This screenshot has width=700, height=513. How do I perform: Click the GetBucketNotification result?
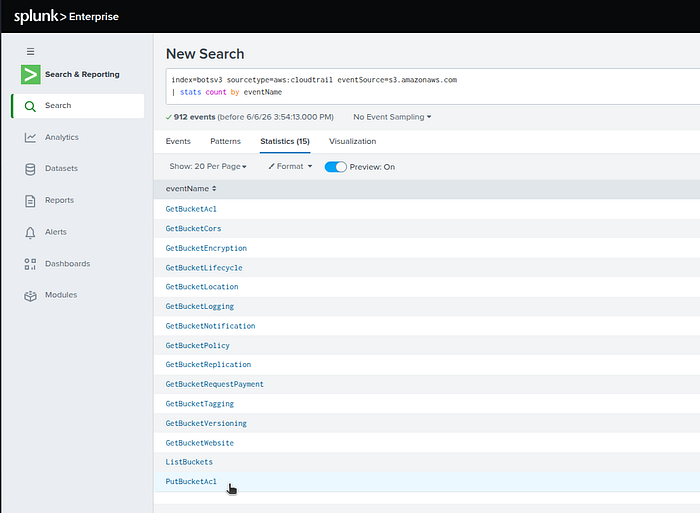210,326
